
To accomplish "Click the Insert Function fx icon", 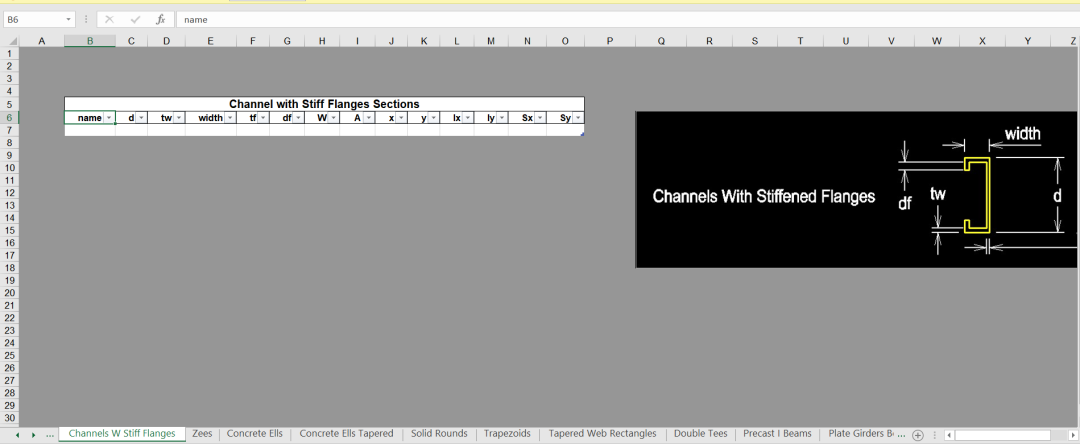I will 160,19.
